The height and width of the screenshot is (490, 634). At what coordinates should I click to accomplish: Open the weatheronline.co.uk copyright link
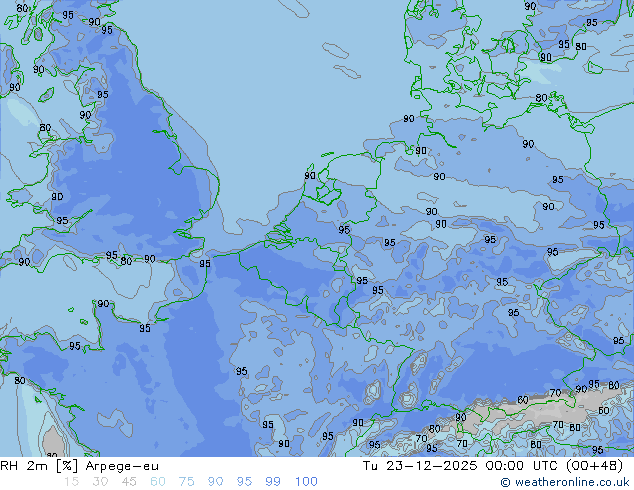tap(565, 482)
